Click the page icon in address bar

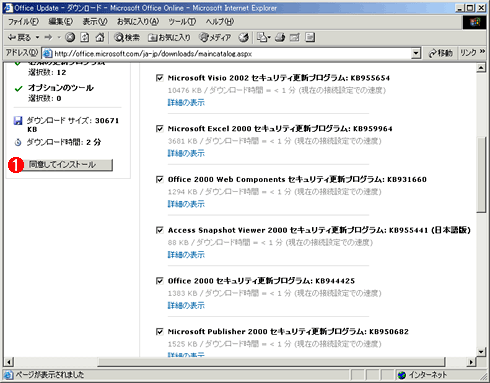coord(48,53)
